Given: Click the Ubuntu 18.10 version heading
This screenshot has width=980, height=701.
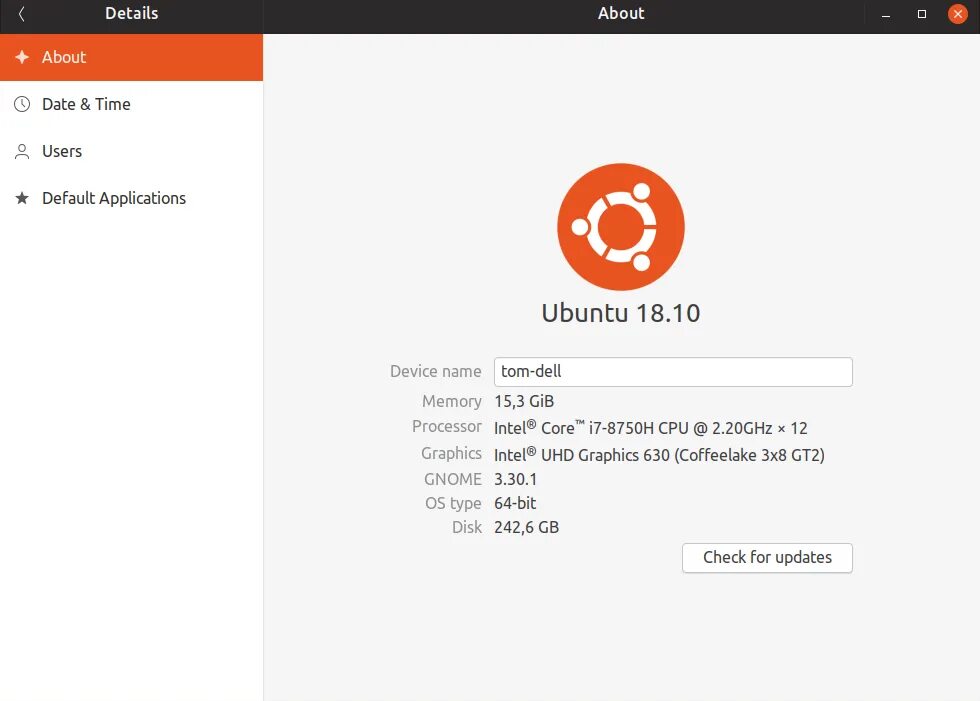Looking at the screenshot, I should tap(621, 313).
